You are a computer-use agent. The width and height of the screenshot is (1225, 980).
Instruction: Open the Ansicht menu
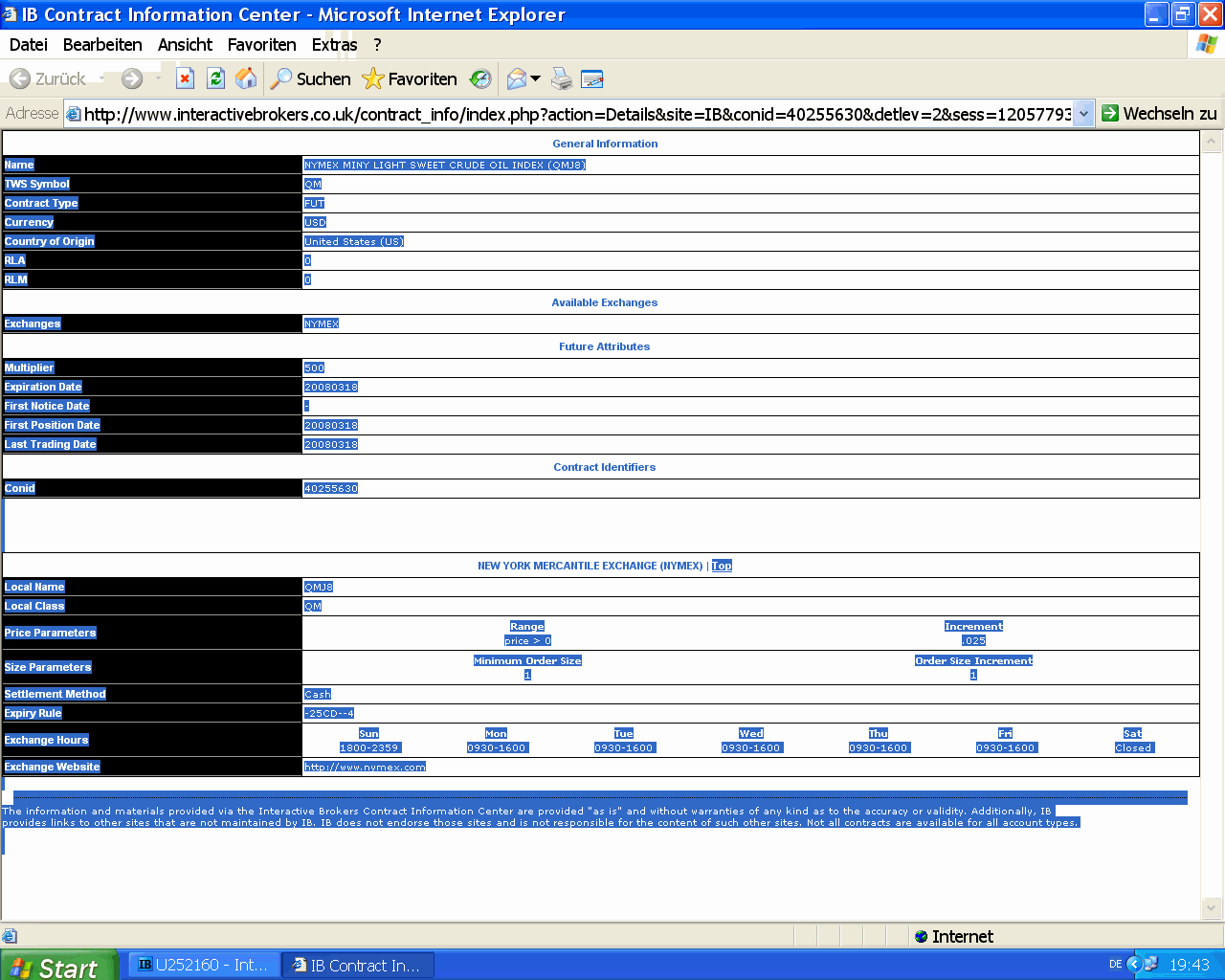(x=186, y=45)
